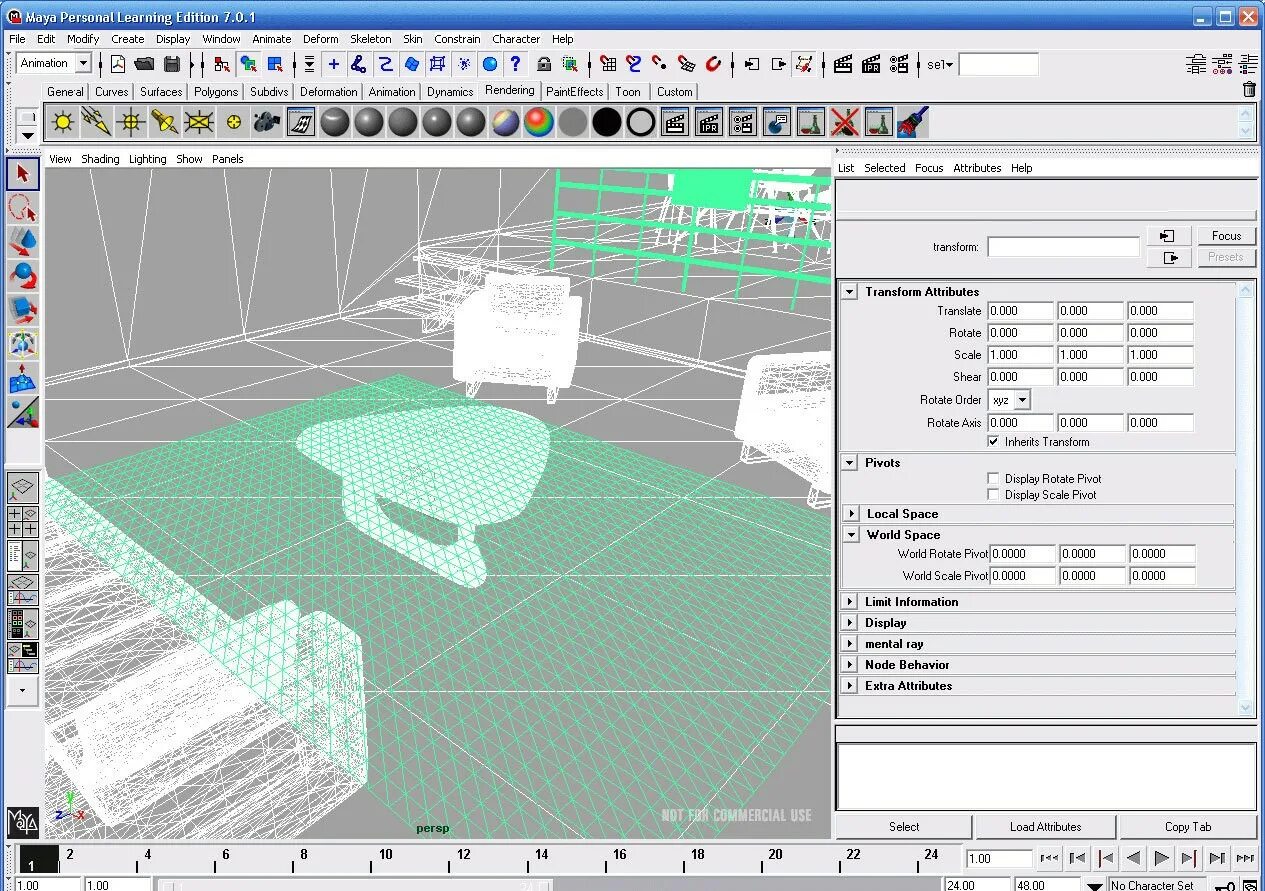Collapse the Pivots section

click(x=850, y=463)
